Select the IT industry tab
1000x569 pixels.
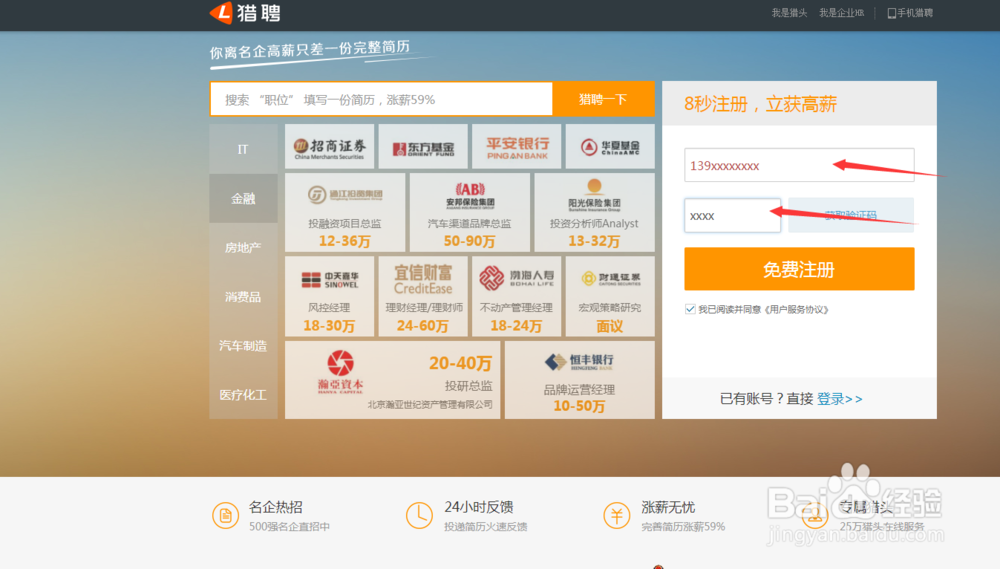click(243, 149)
